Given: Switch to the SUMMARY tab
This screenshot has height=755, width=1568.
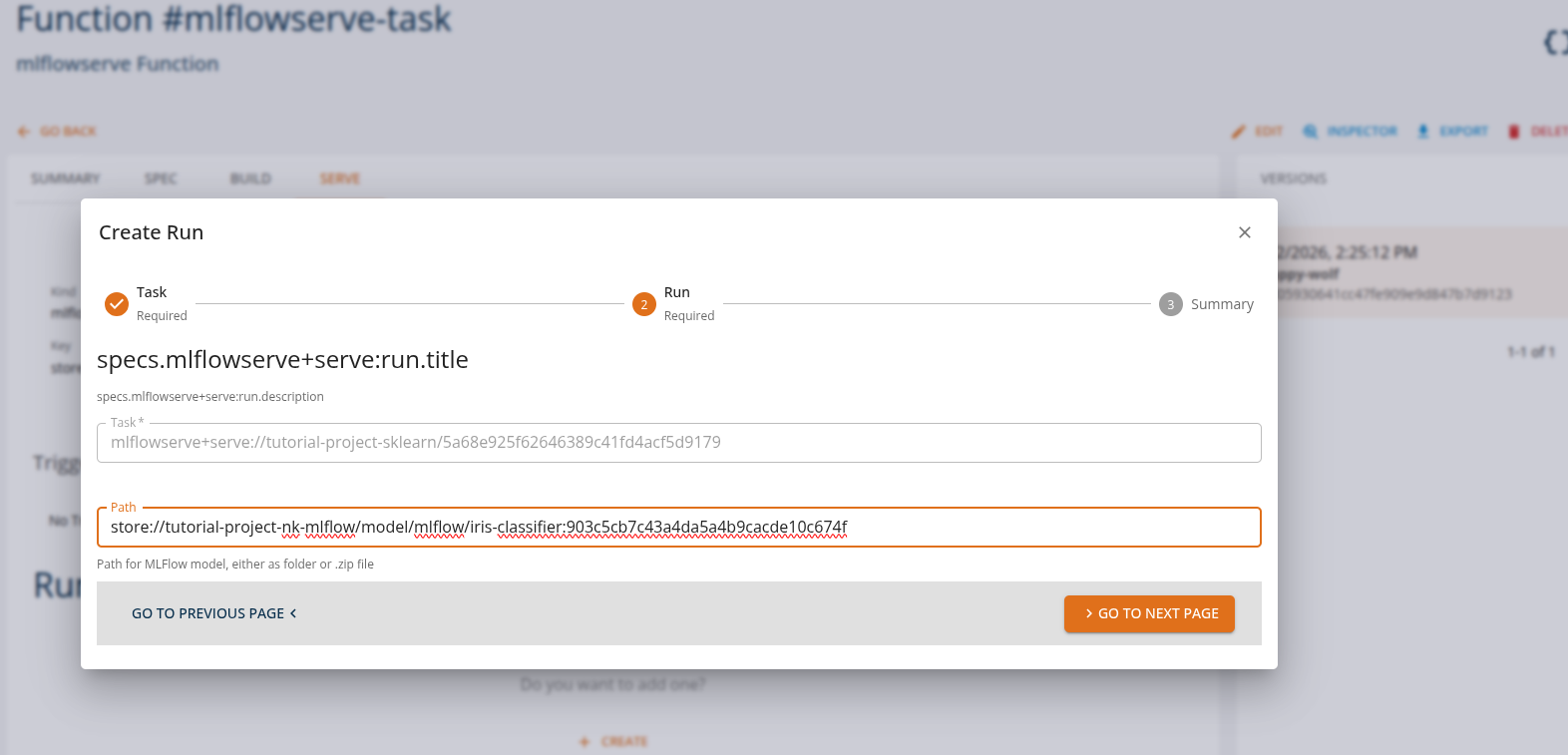Looking at the screenshot, I should pos(65,179).
